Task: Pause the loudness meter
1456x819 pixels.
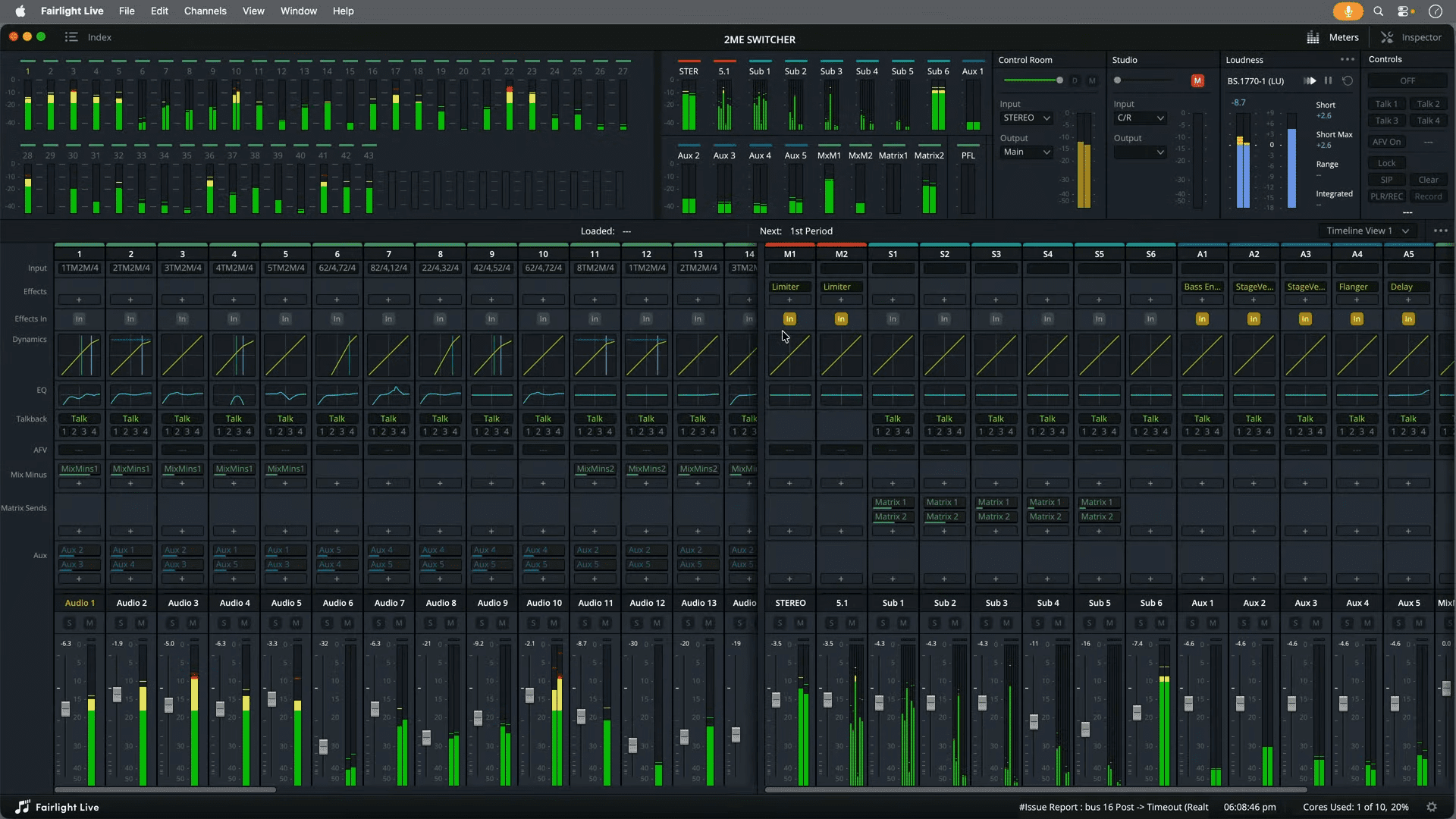Action: [1328, 81]
